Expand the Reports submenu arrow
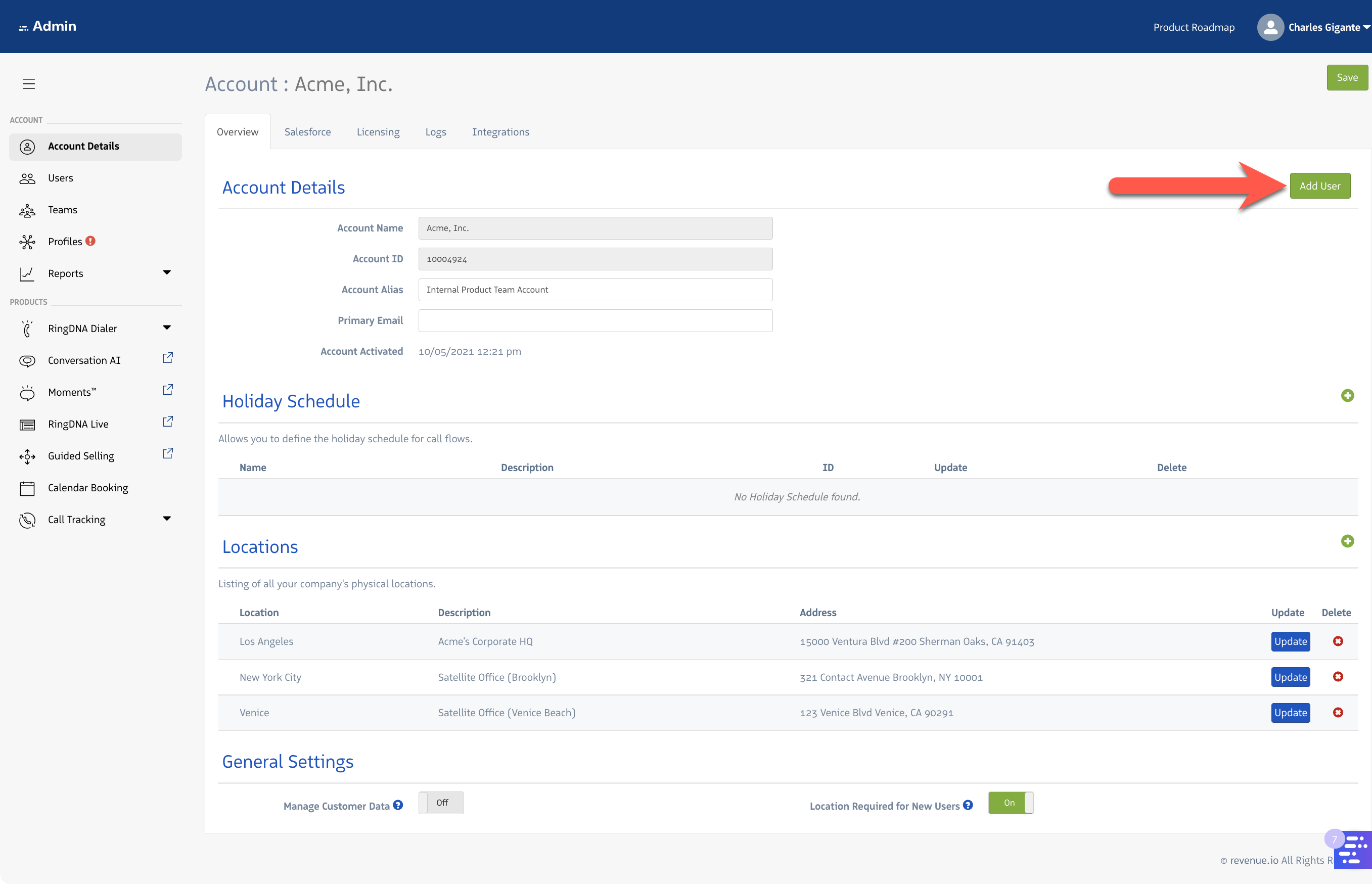This screenshot has width=1372, height=884. 167,272
